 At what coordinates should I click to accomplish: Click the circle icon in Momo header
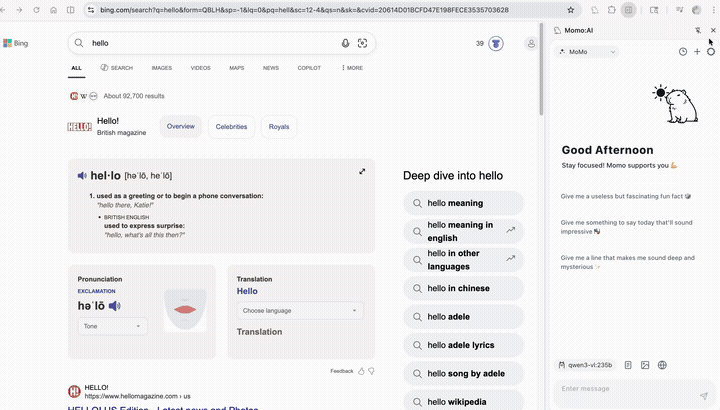711,52
